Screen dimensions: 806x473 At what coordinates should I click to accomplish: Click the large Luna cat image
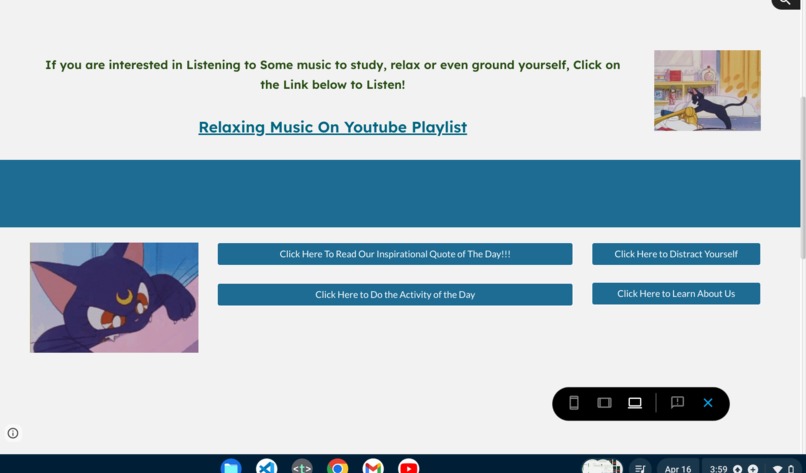(114, 298)
